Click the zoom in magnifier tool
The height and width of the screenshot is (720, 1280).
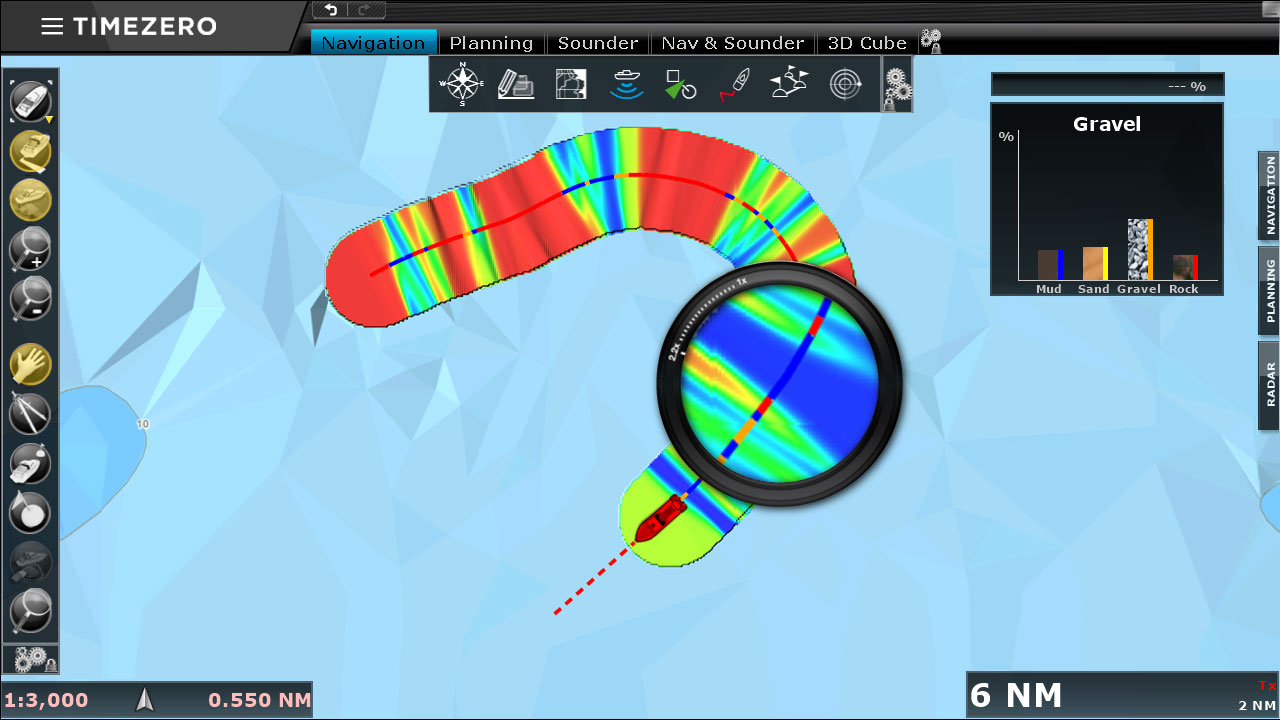pyautogui.click(x=30, y=249)
